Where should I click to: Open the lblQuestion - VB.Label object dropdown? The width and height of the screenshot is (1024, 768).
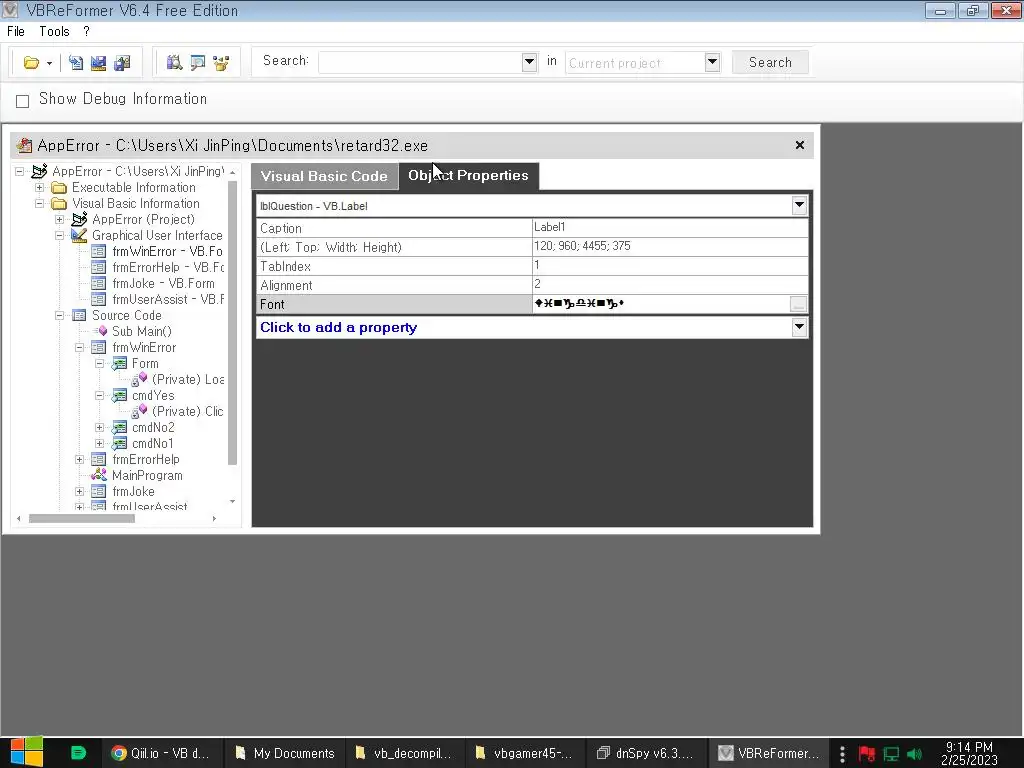pos(799,206)
